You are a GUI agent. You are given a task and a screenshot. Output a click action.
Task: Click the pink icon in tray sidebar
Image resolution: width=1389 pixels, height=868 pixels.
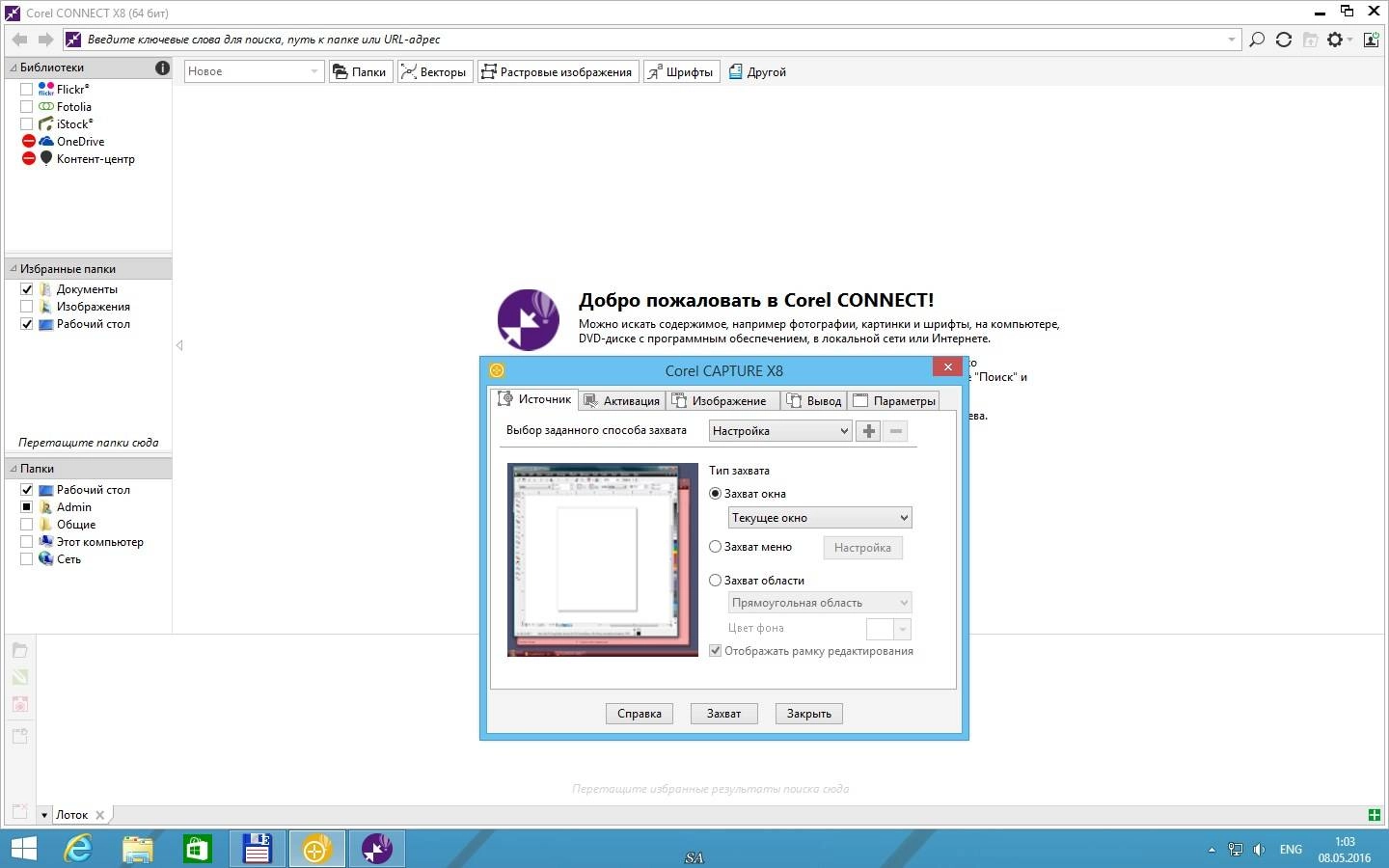pyautogui.click(x=19, y=704)
